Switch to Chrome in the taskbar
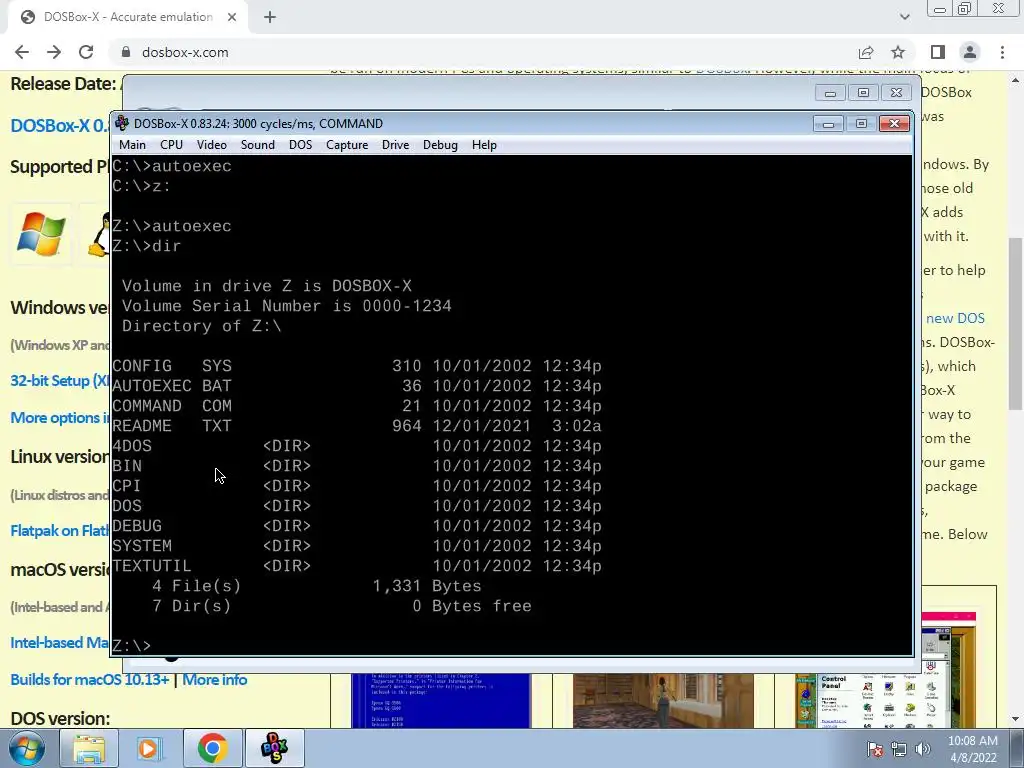This screenshot has height=768, width=1024. coord(212,748)
